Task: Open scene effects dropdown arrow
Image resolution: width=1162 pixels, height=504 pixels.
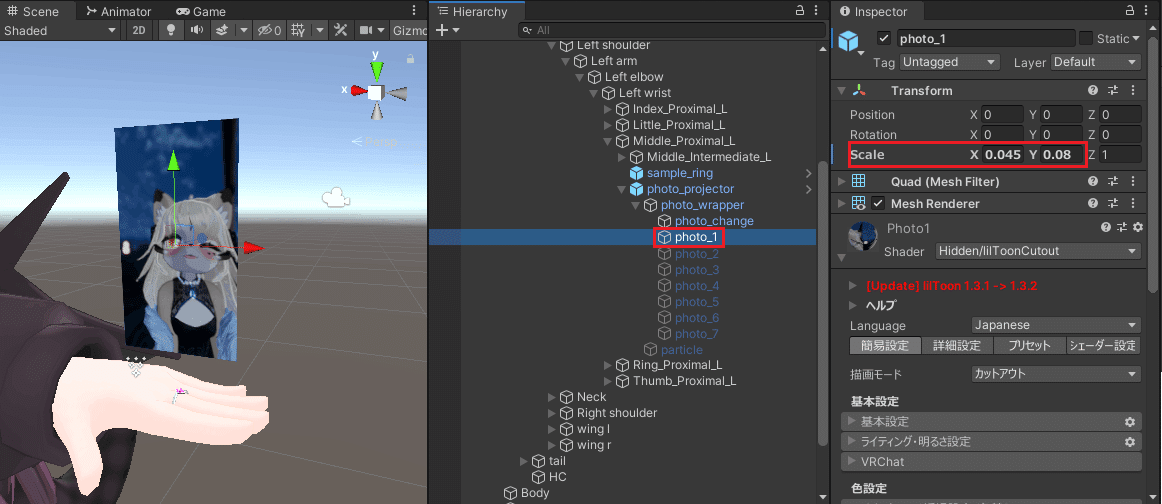Action: [x=243, y=30]
